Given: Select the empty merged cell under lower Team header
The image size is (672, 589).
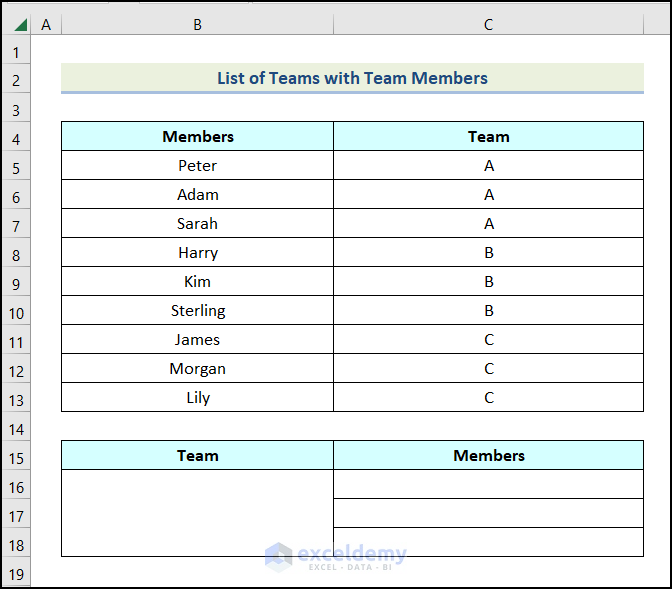Looking at the screenshot, I should tap(198, 513).
